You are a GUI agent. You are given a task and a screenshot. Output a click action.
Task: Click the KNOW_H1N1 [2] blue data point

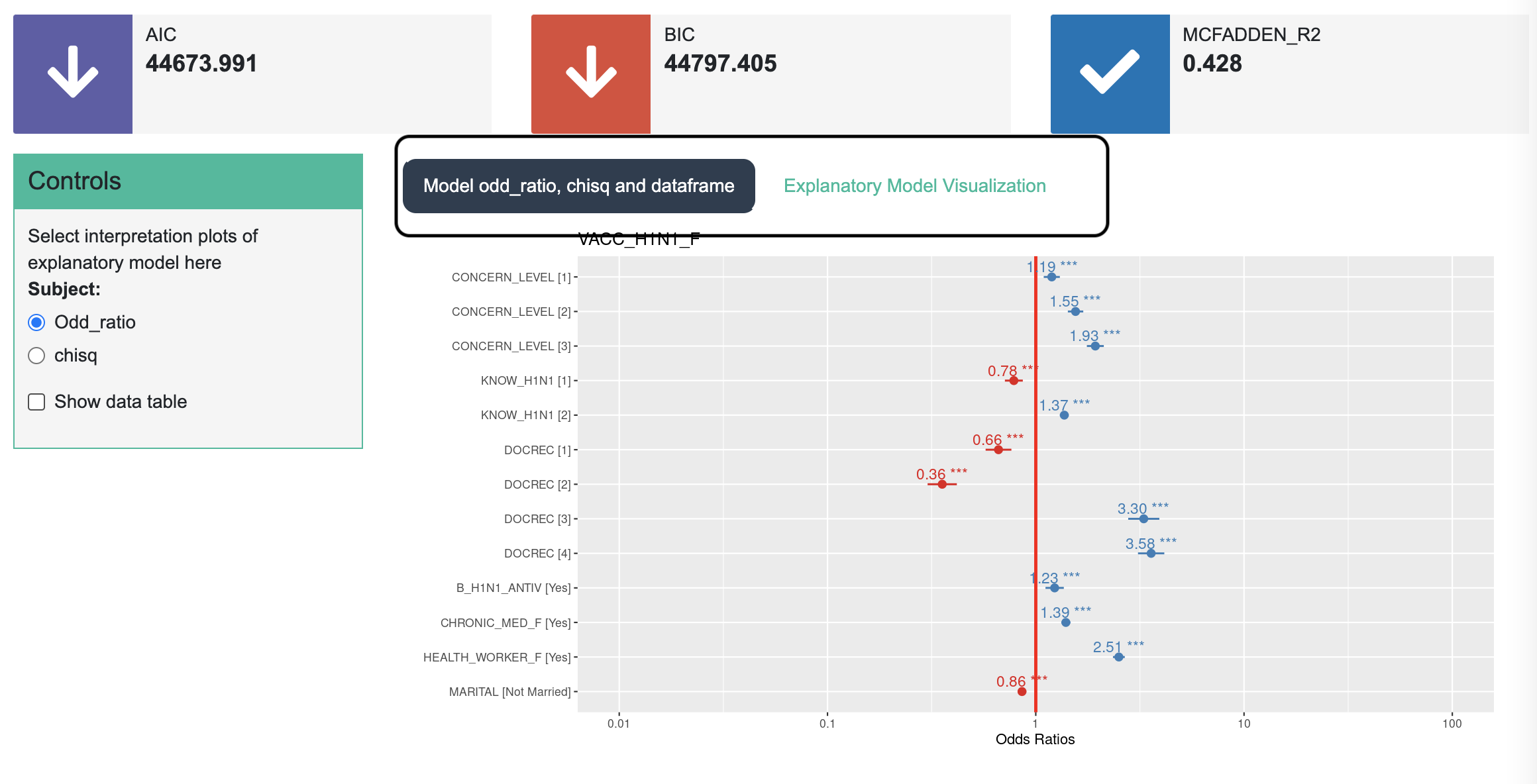pos(1064,415)
